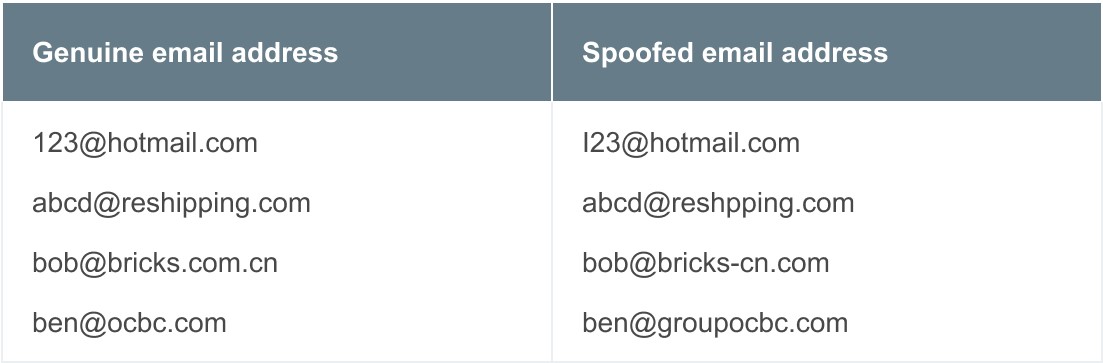Click 'bricks-cn.com' domain text
The image size is (1103, 363).
click(x=739, y=263)
